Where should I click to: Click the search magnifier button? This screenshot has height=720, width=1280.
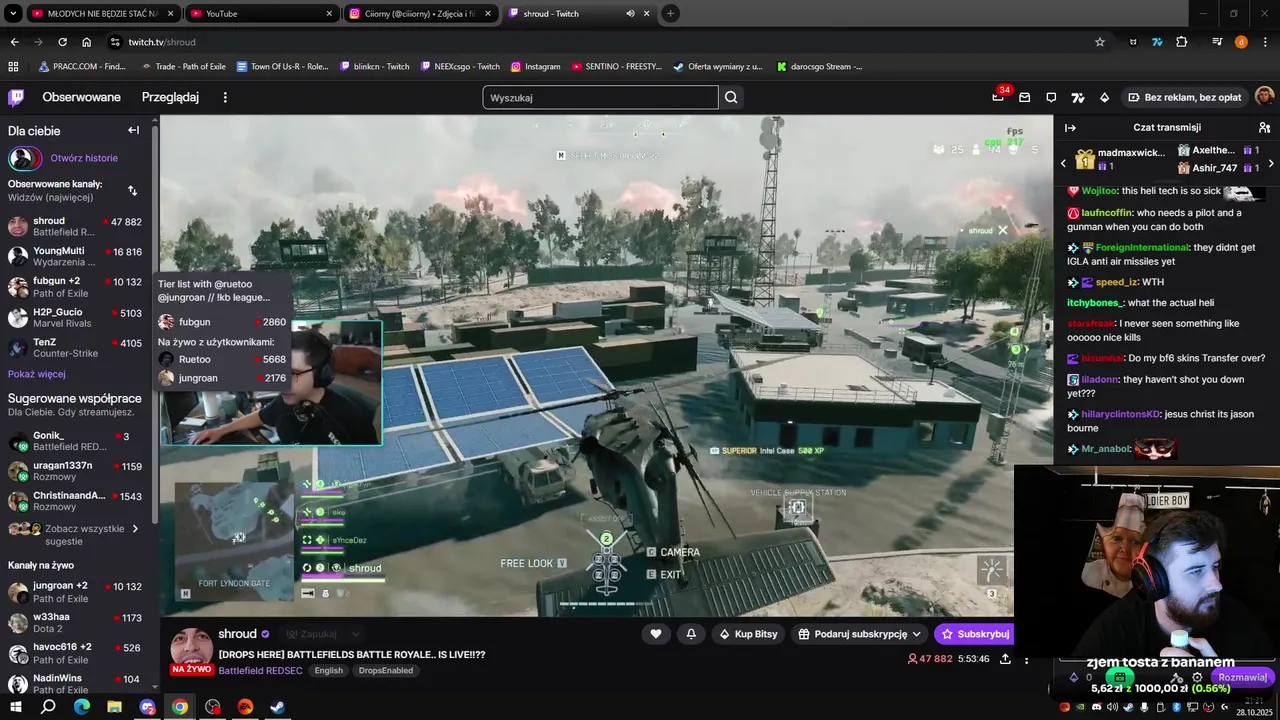(731, 97)
